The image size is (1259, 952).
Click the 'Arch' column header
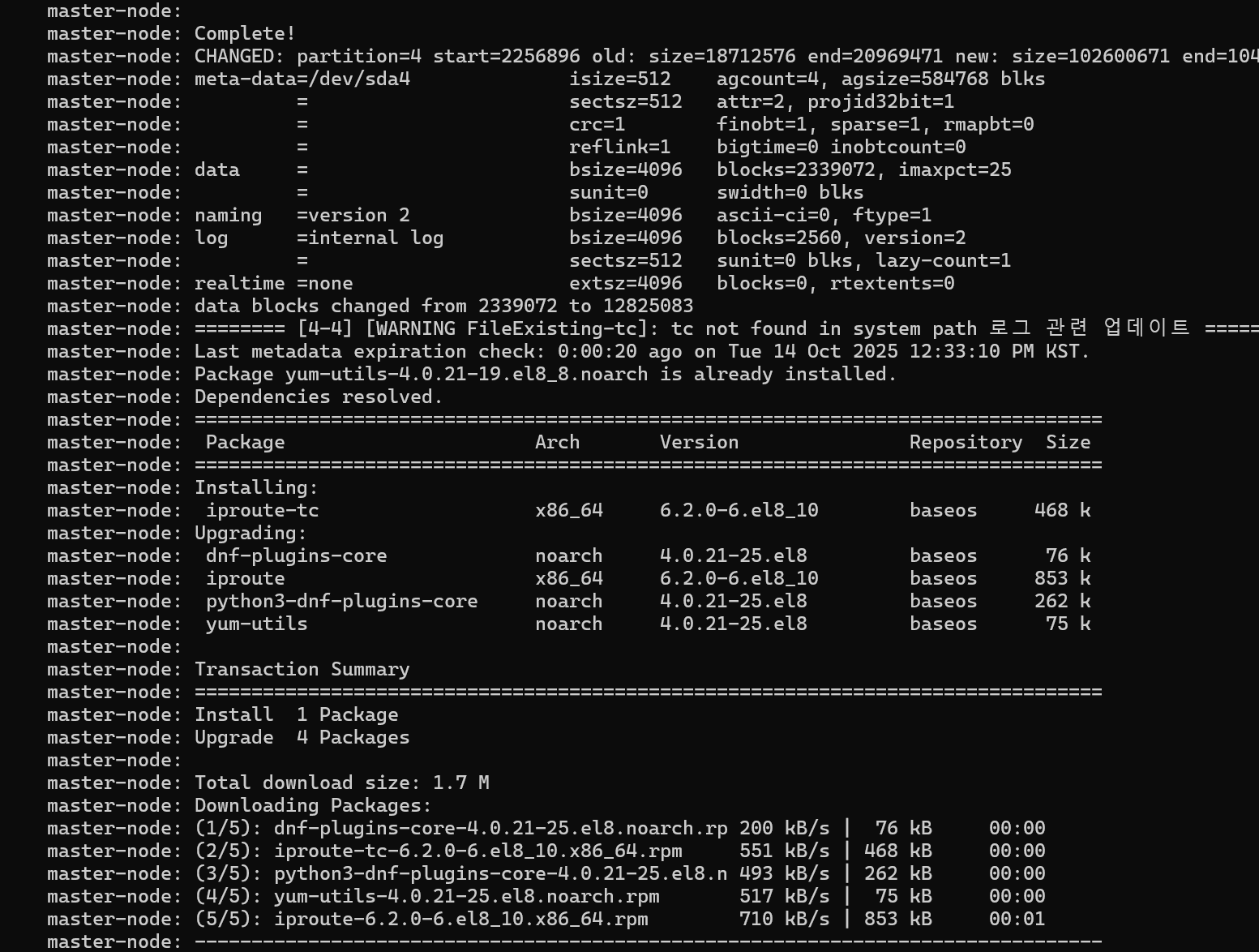coord(557,442)
